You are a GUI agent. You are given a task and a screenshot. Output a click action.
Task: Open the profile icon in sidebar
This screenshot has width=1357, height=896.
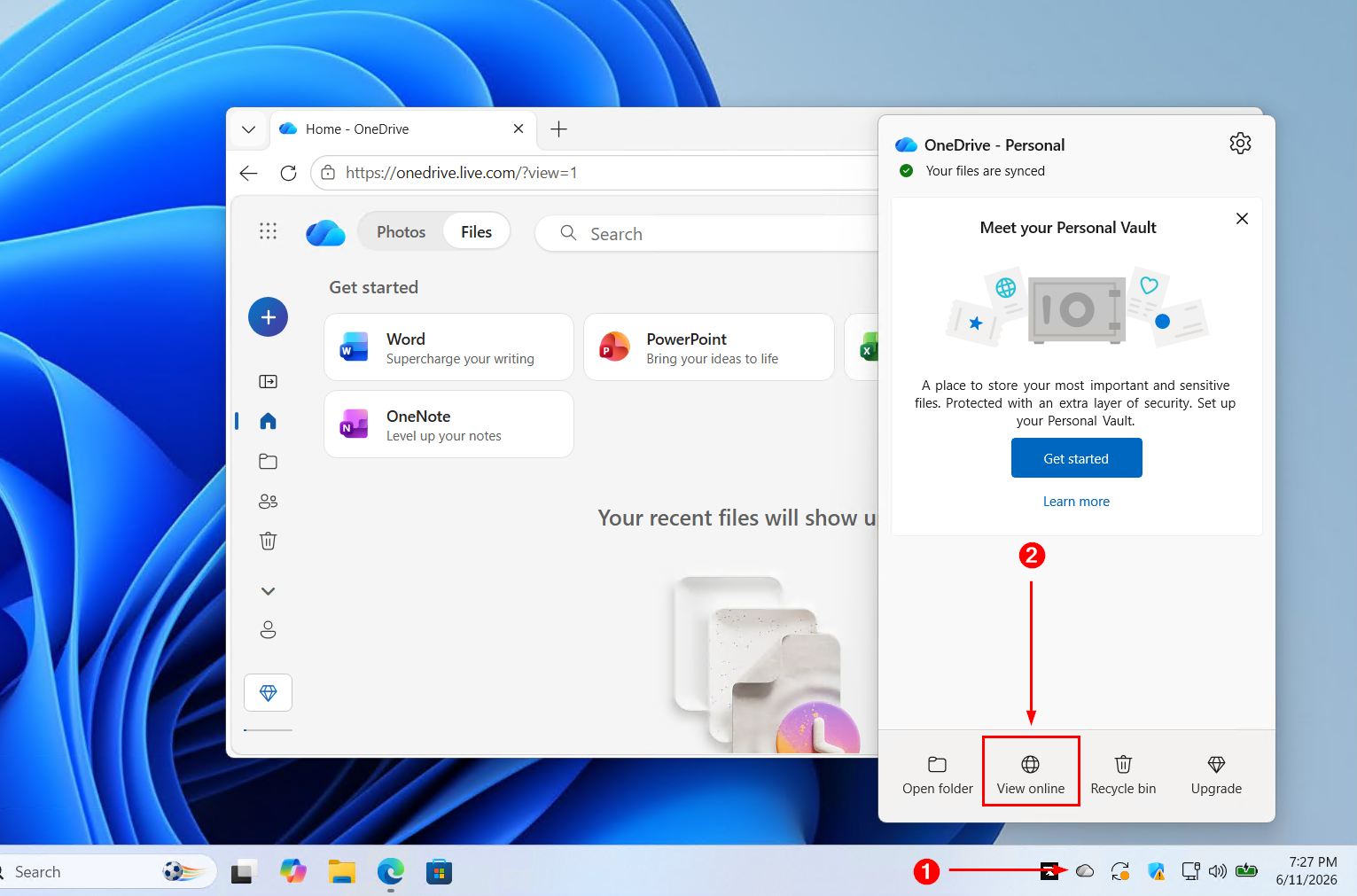tap(268, 630)
